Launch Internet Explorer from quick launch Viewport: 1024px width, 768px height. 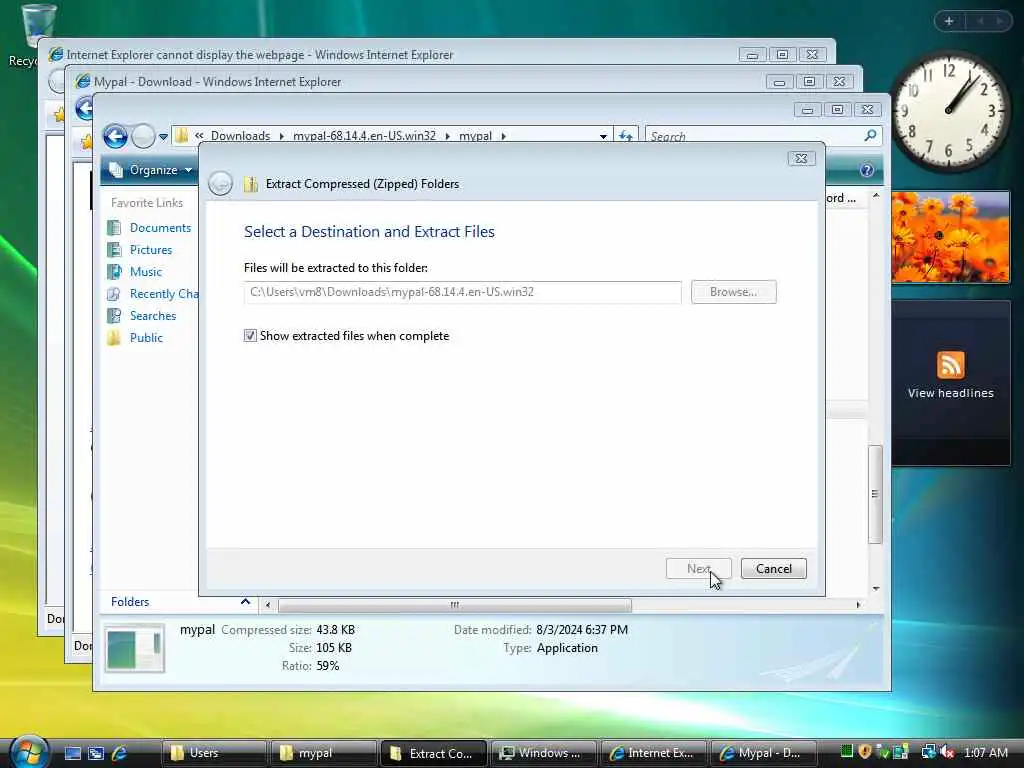120,753
